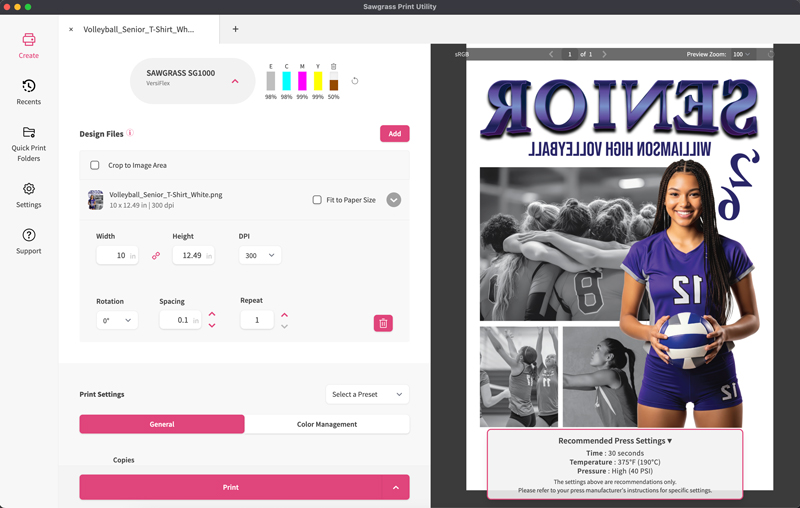This screenshot has width=800, height=508.
Task: Click the Design Files info icon
Action: [131, 133]
